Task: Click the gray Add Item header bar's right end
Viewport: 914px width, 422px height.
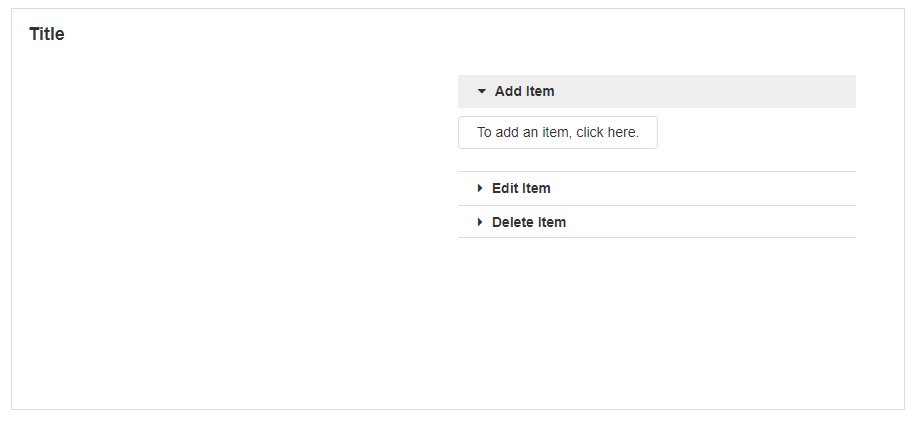Action: [830, 91]
